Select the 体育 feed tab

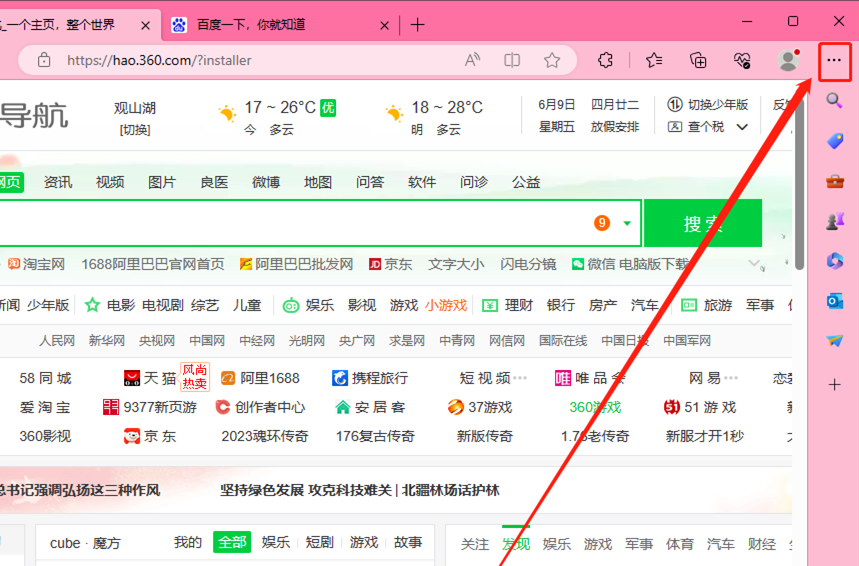point(680,544)
